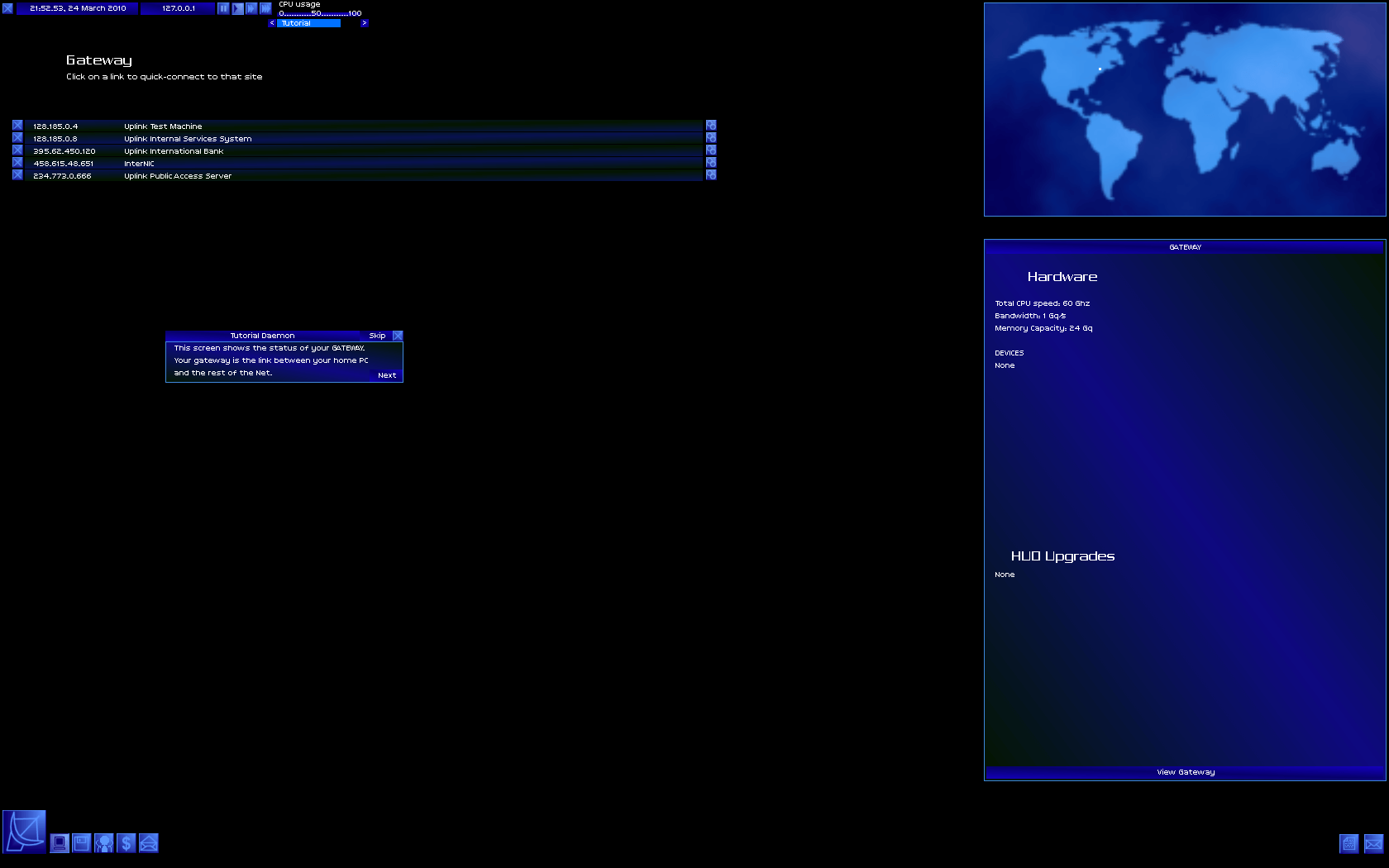Image resolution: width=1389 pixels, height=868 pixels.
Task: Open the agent status person icon
Action: (x=104, y=843)
